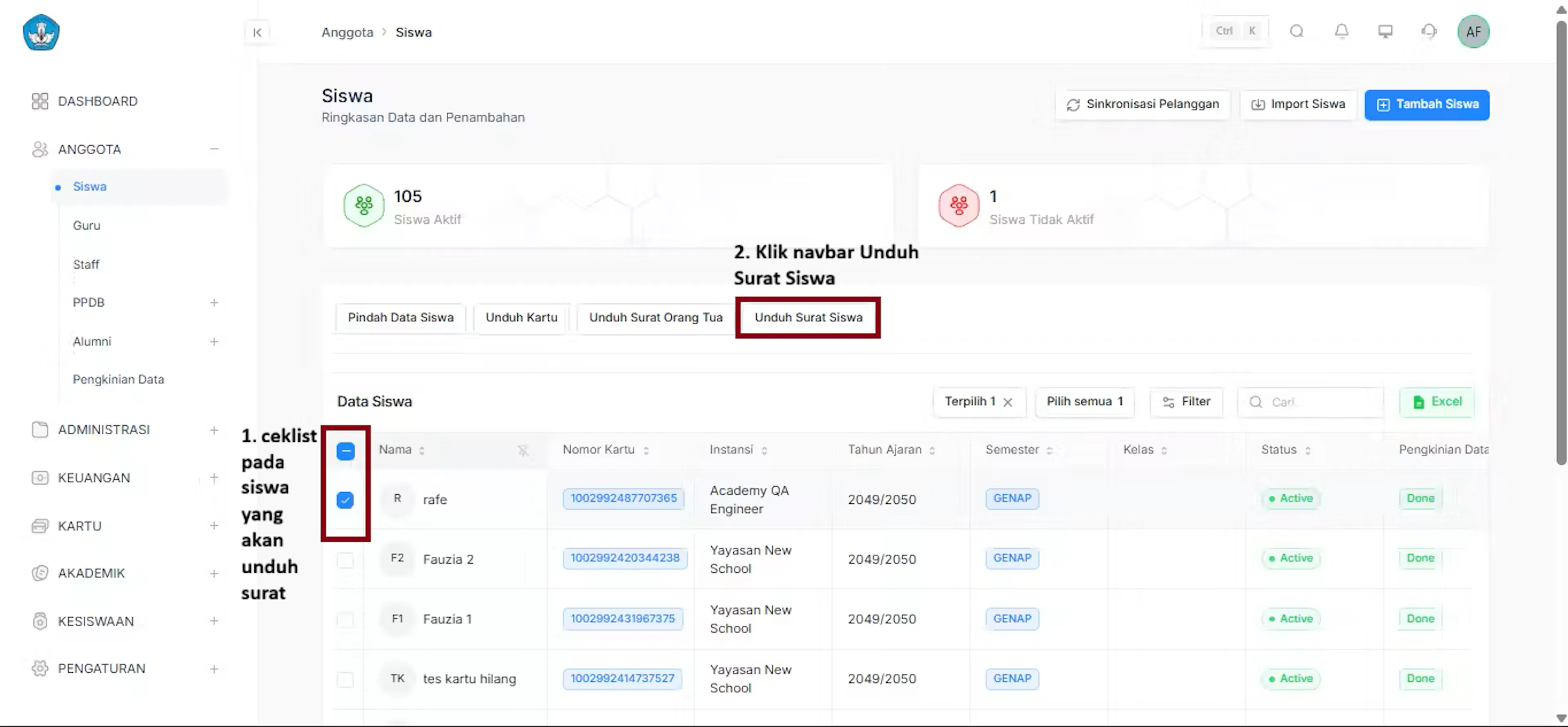Click the Anggota people icon

tap(40, 149)
